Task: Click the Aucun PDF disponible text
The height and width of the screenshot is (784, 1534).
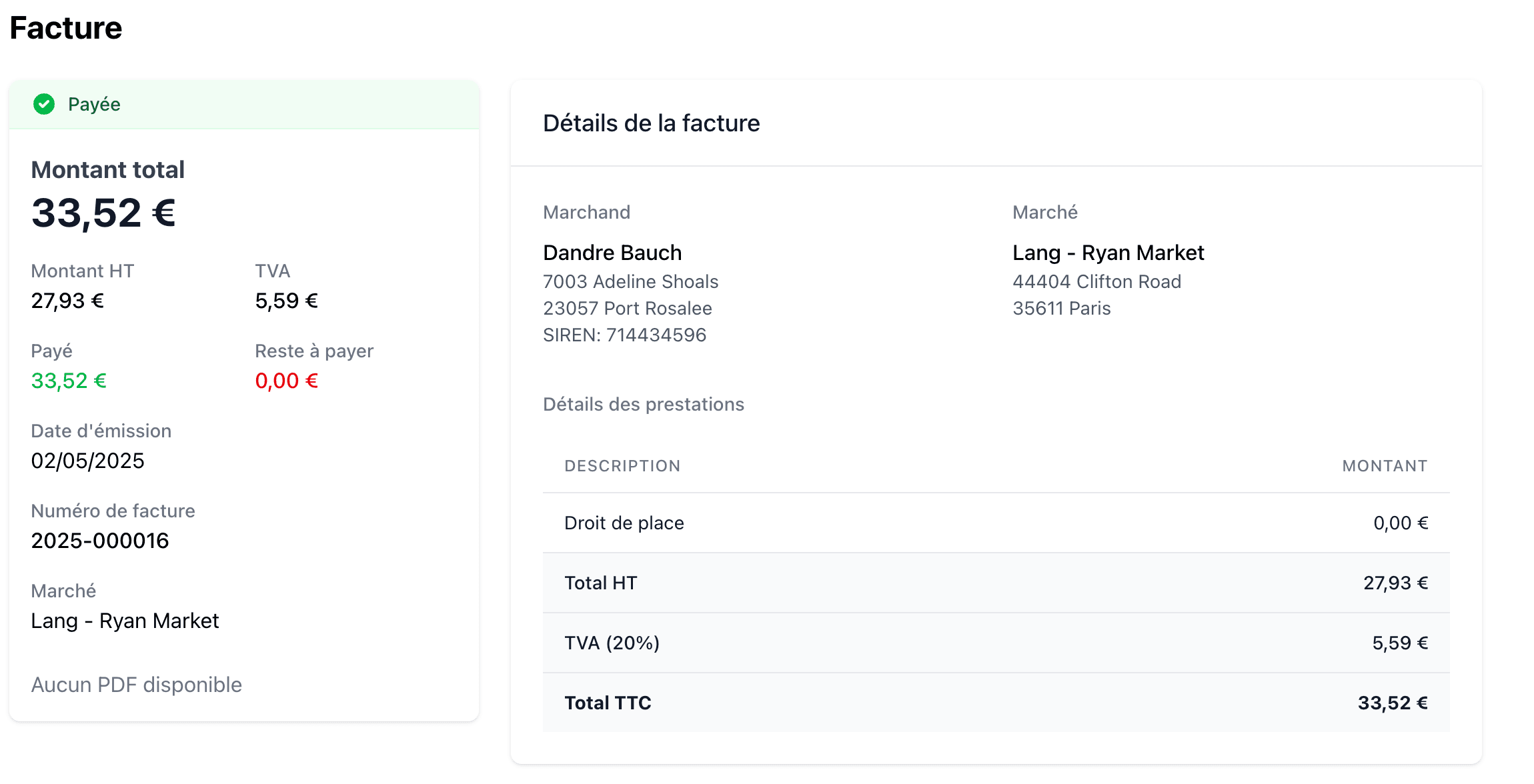Action: click(136, 684)
